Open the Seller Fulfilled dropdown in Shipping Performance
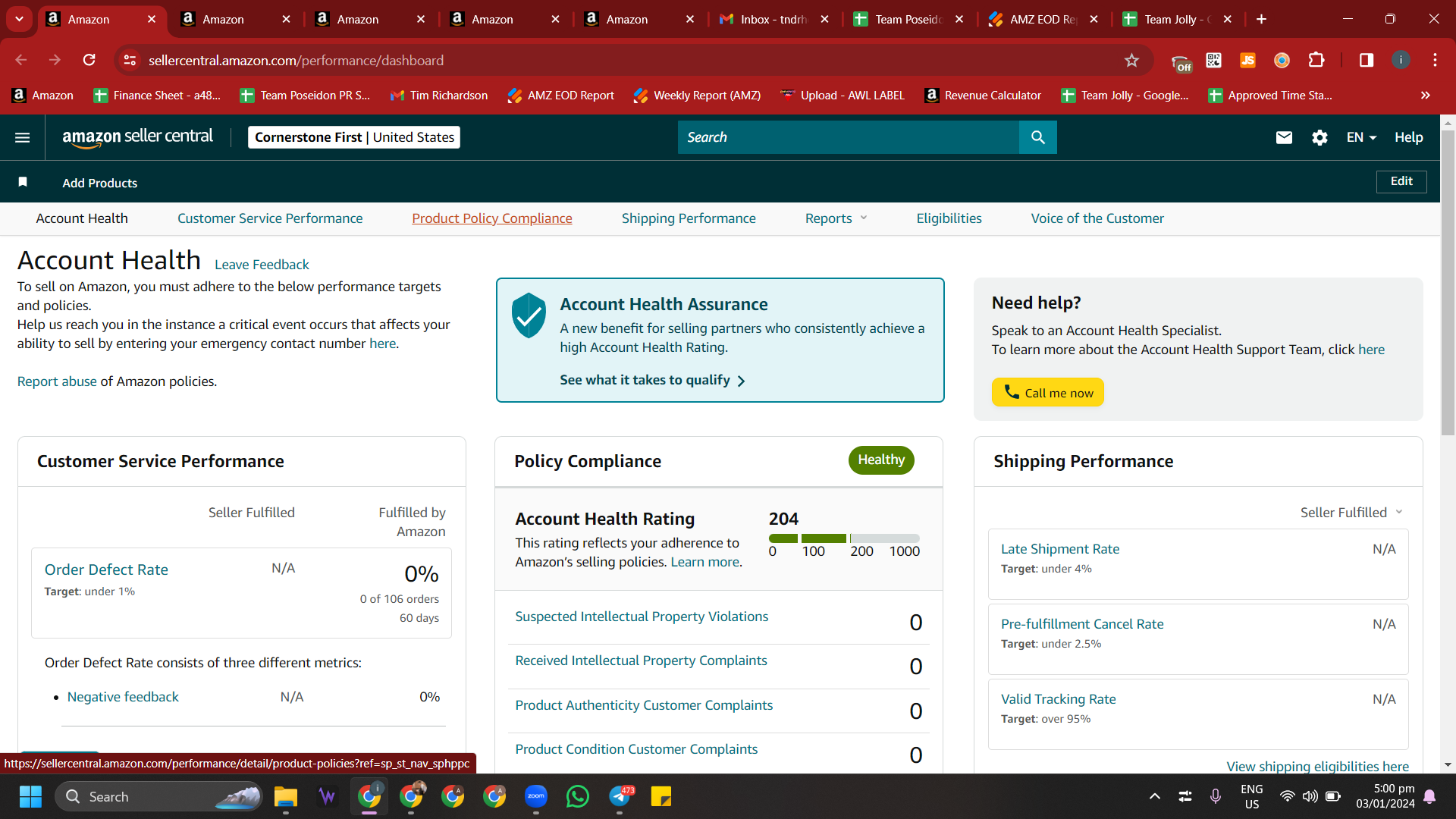The image size is (1456, 819). [x=1351, y=513]
